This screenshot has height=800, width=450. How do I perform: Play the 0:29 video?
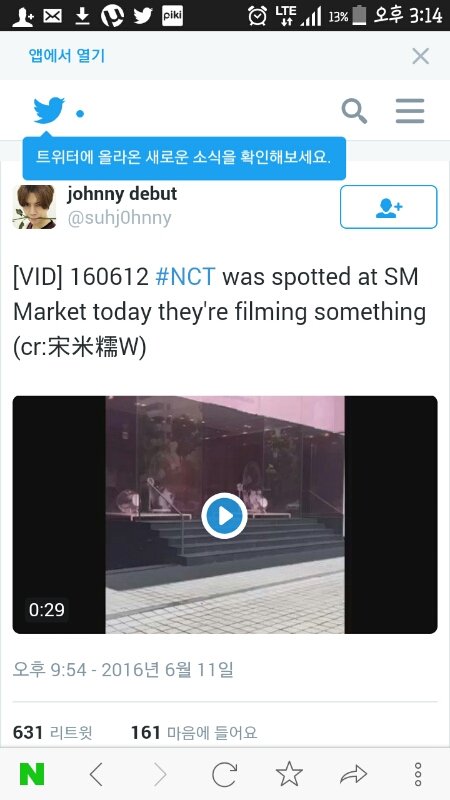[x=224, y=515]
